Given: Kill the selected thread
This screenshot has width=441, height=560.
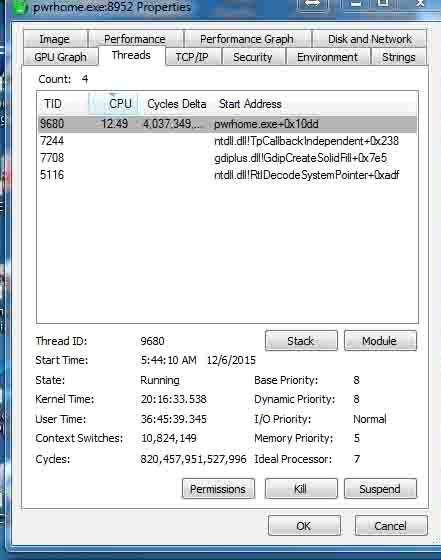Looking at the screenshot, I should (301, 489).
